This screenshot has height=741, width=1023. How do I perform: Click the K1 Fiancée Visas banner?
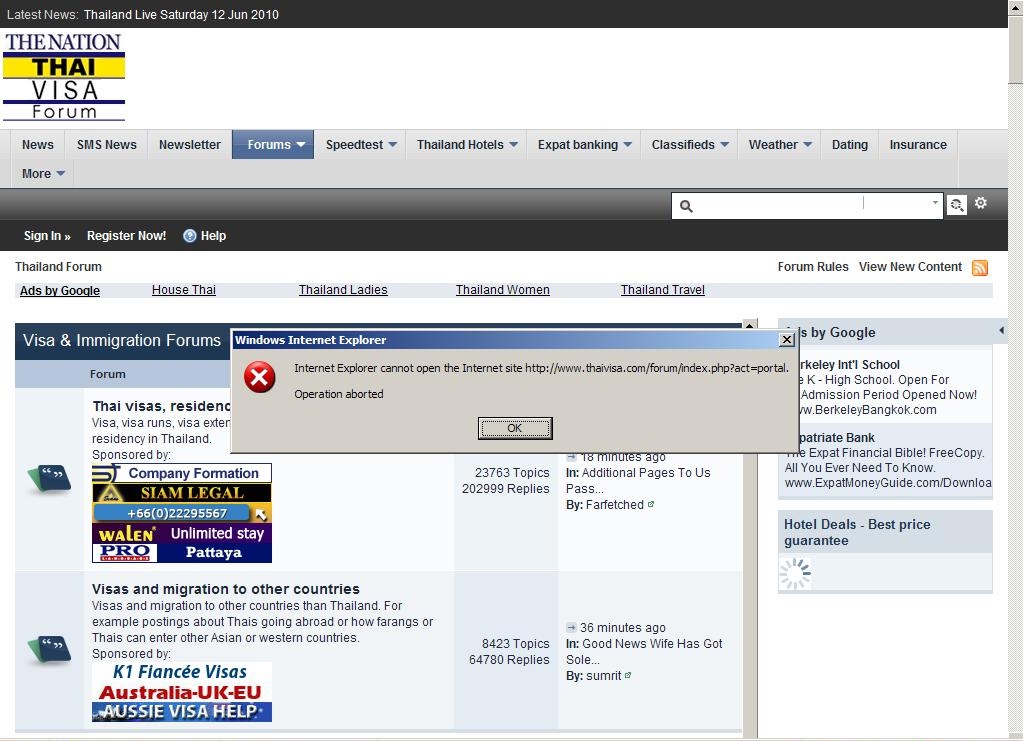click(x=182, y=672)
